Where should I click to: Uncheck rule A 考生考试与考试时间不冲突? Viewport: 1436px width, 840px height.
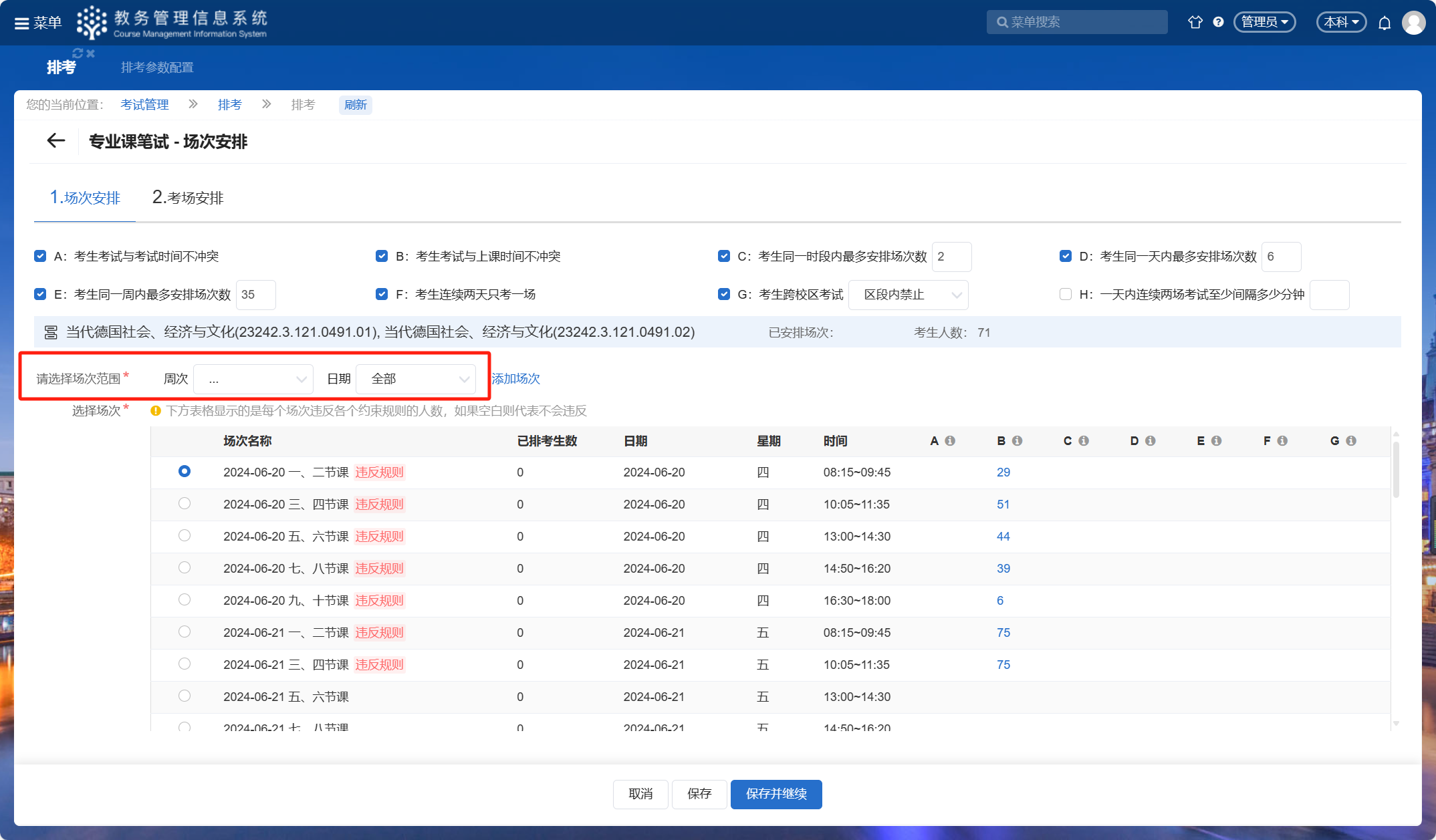(40, 257)
